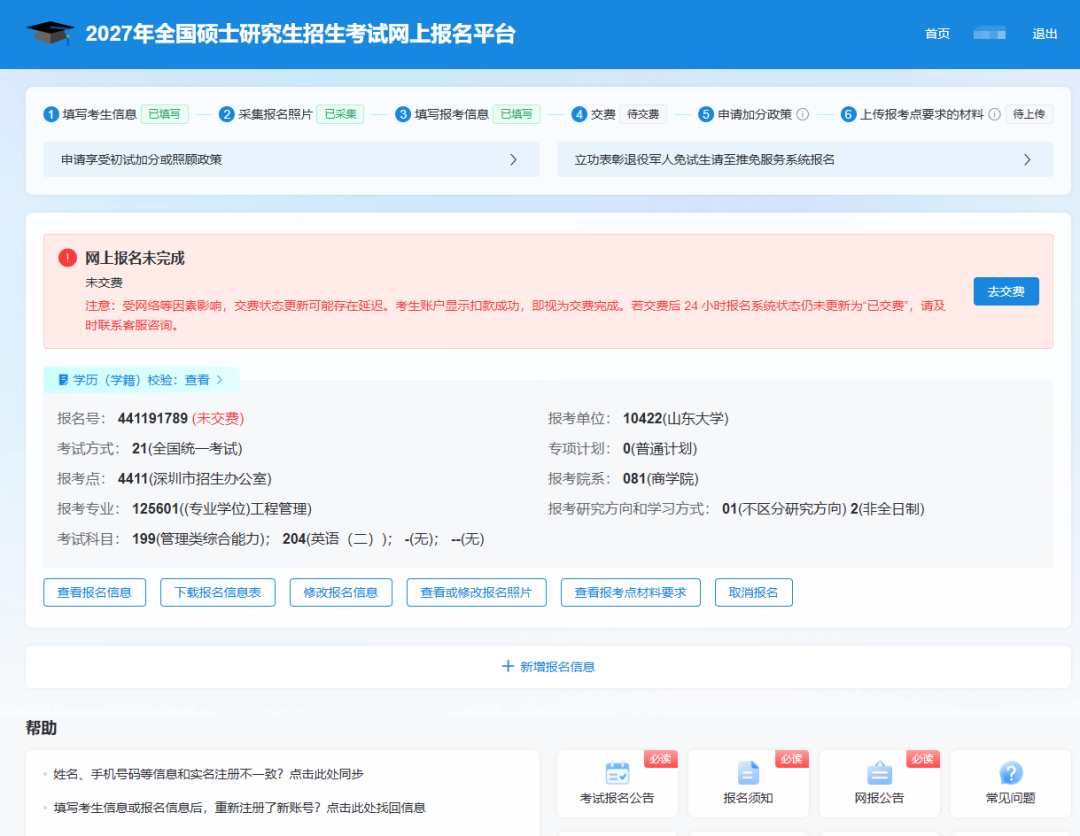The height and width of the screenshot is (836, 1080).
Task: Click the 必读 tag on 网报公告
Action: pyautogui.click(x=922, y=758)
